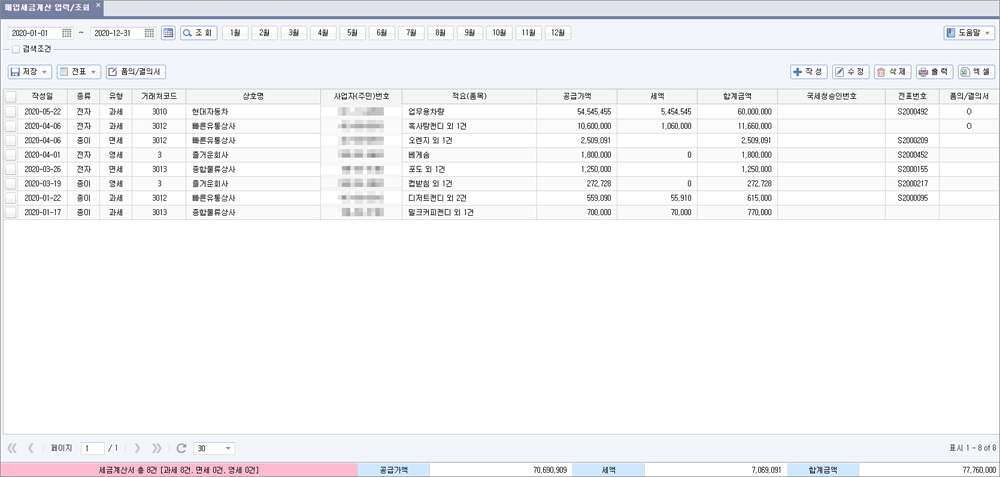Check the 2020-01-22 row checkbox

coord(10,198)
